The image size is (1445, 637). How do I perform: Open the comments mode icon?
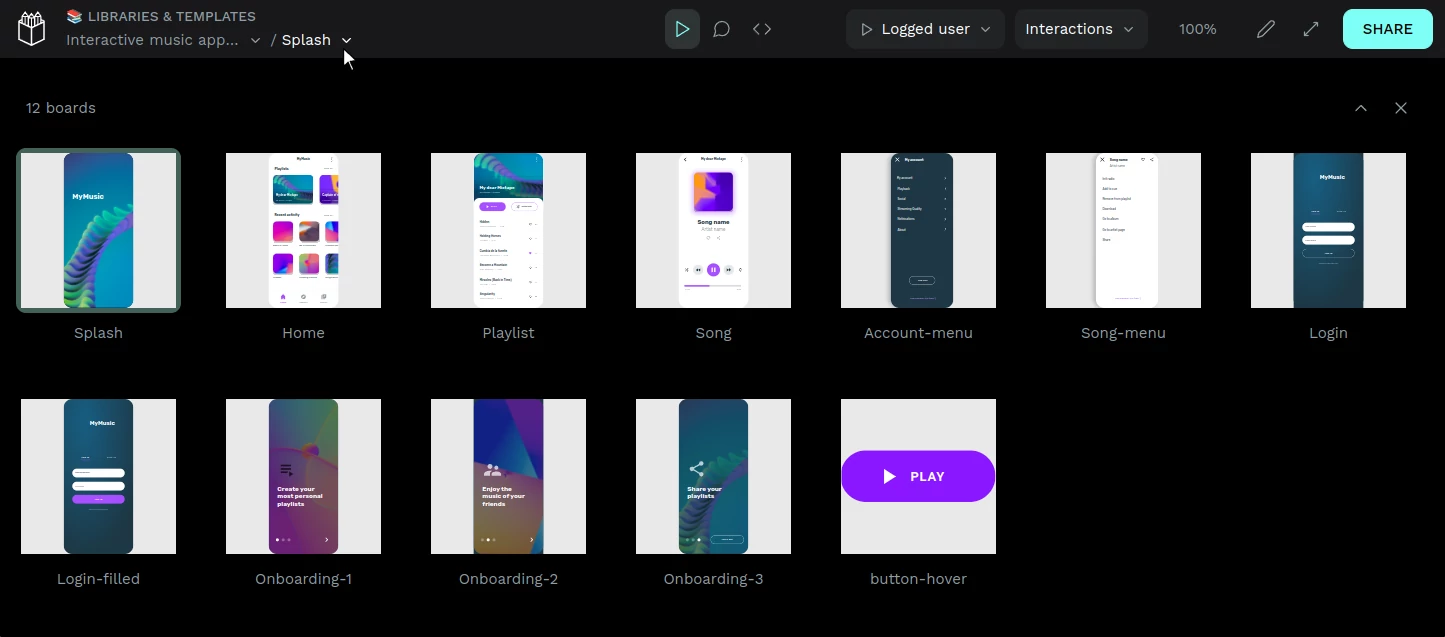721,29
